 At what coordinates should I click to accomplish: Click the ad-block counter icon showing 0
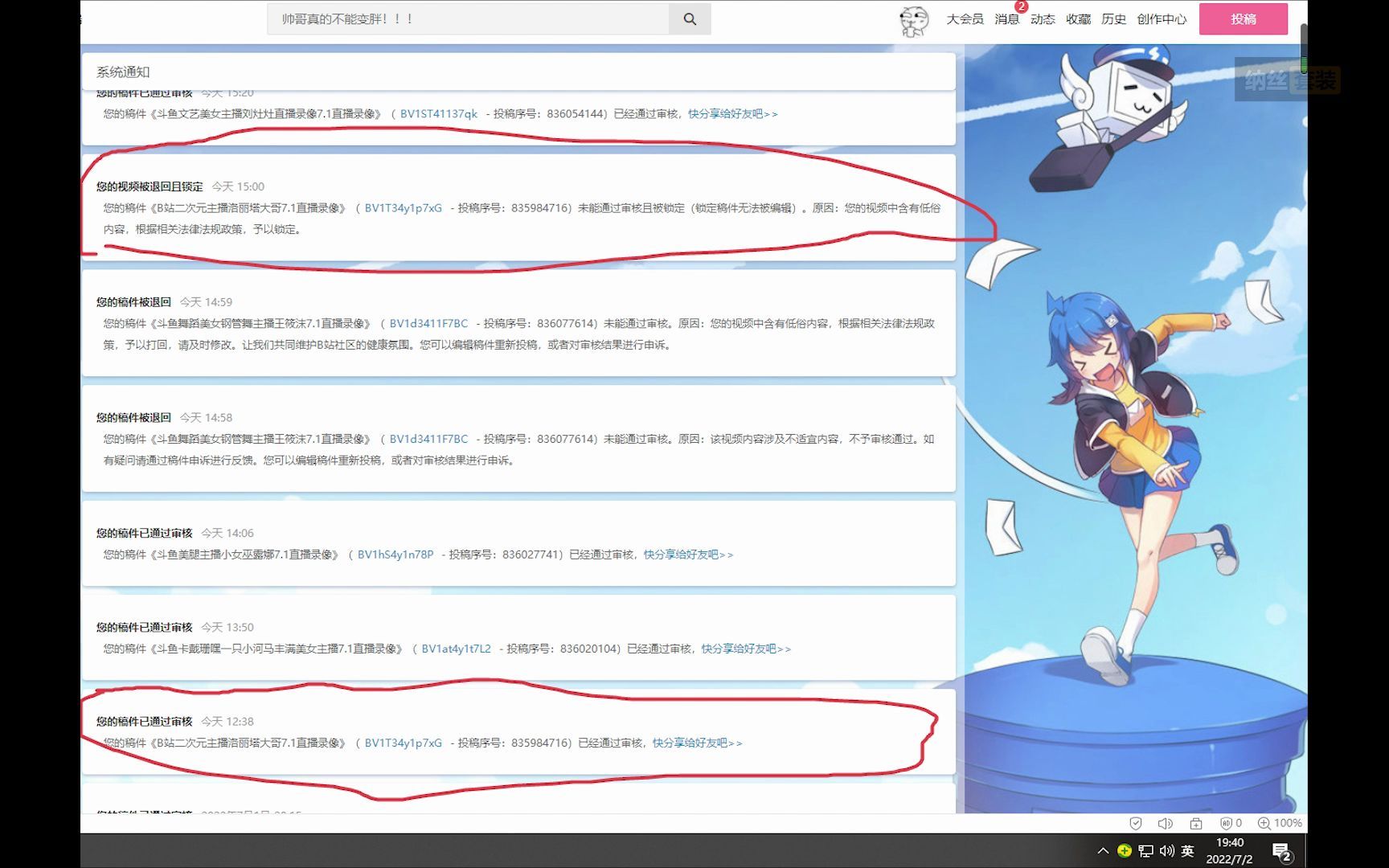point(1231,823)
